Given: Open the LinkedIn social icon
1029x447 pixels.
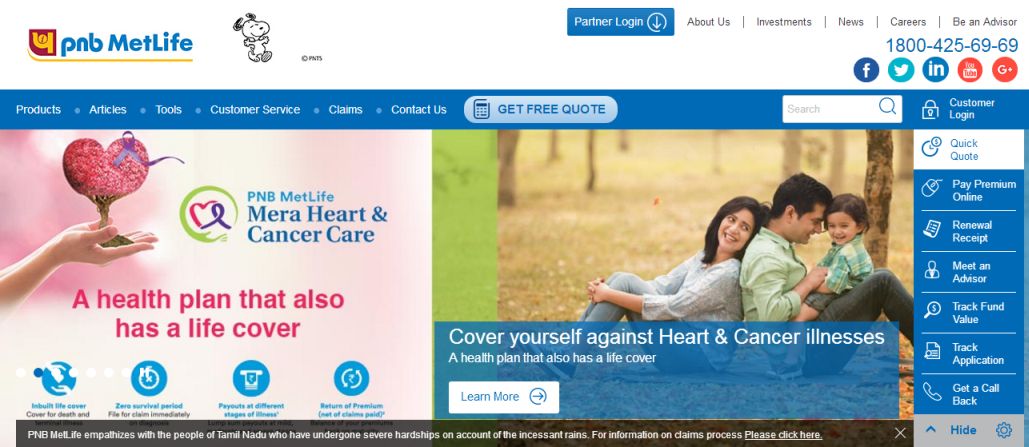Looking at the screenshot, I should click(935, 70).
